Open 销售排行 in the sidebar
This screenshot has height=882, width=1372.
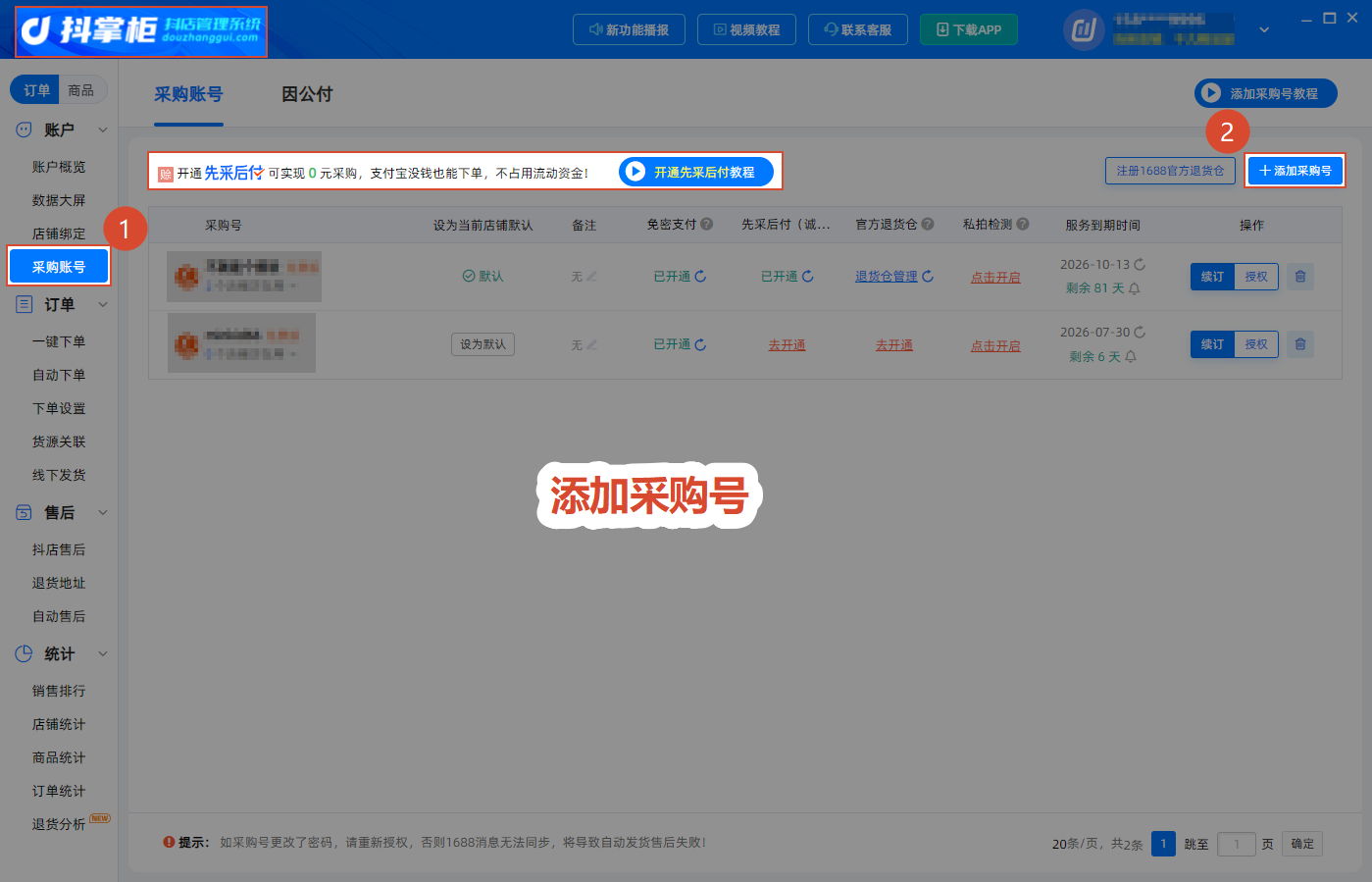(59, 691)
